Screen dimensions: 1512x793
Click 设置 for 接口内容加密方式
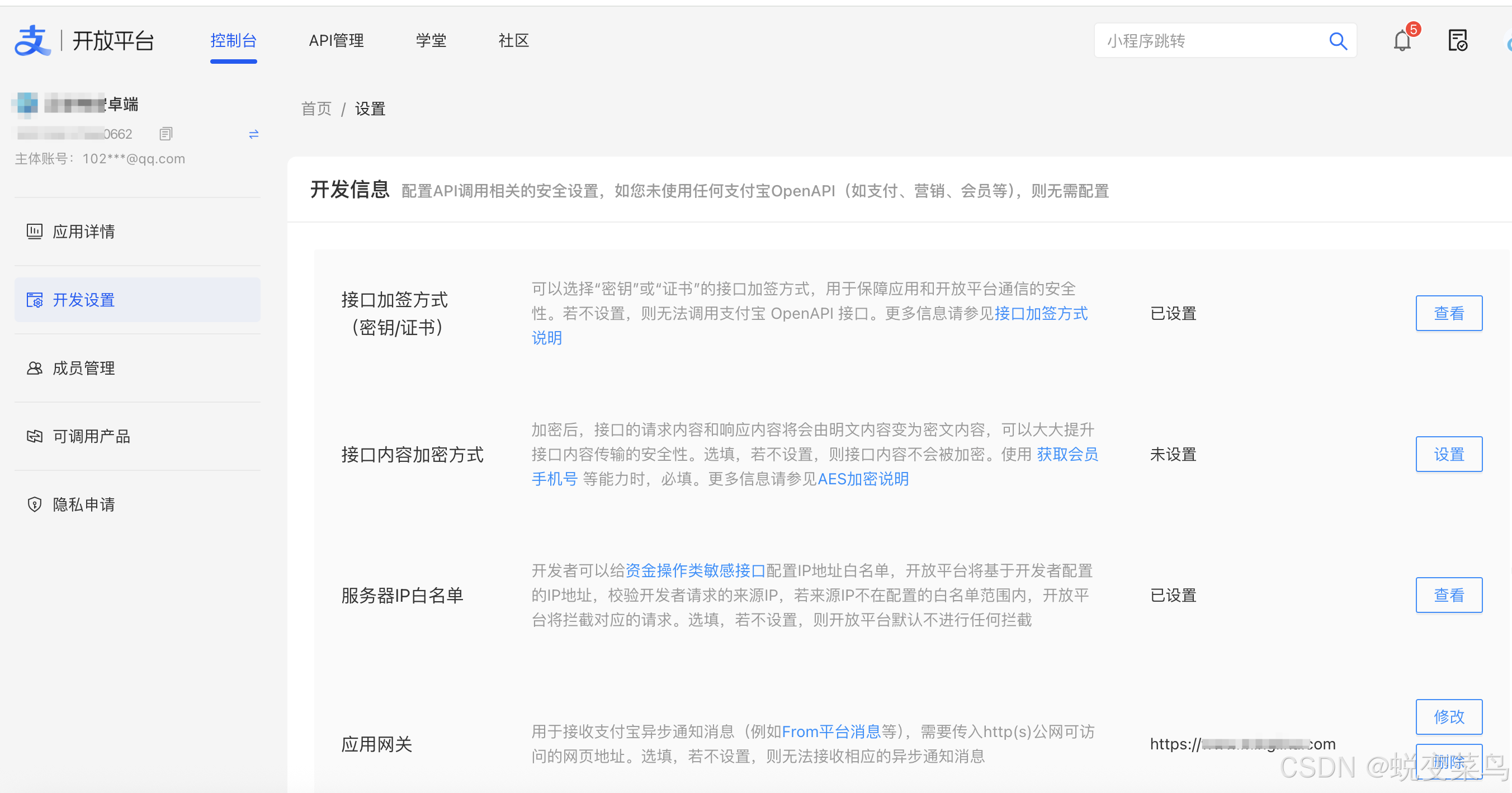click(x=1449, y=454)
